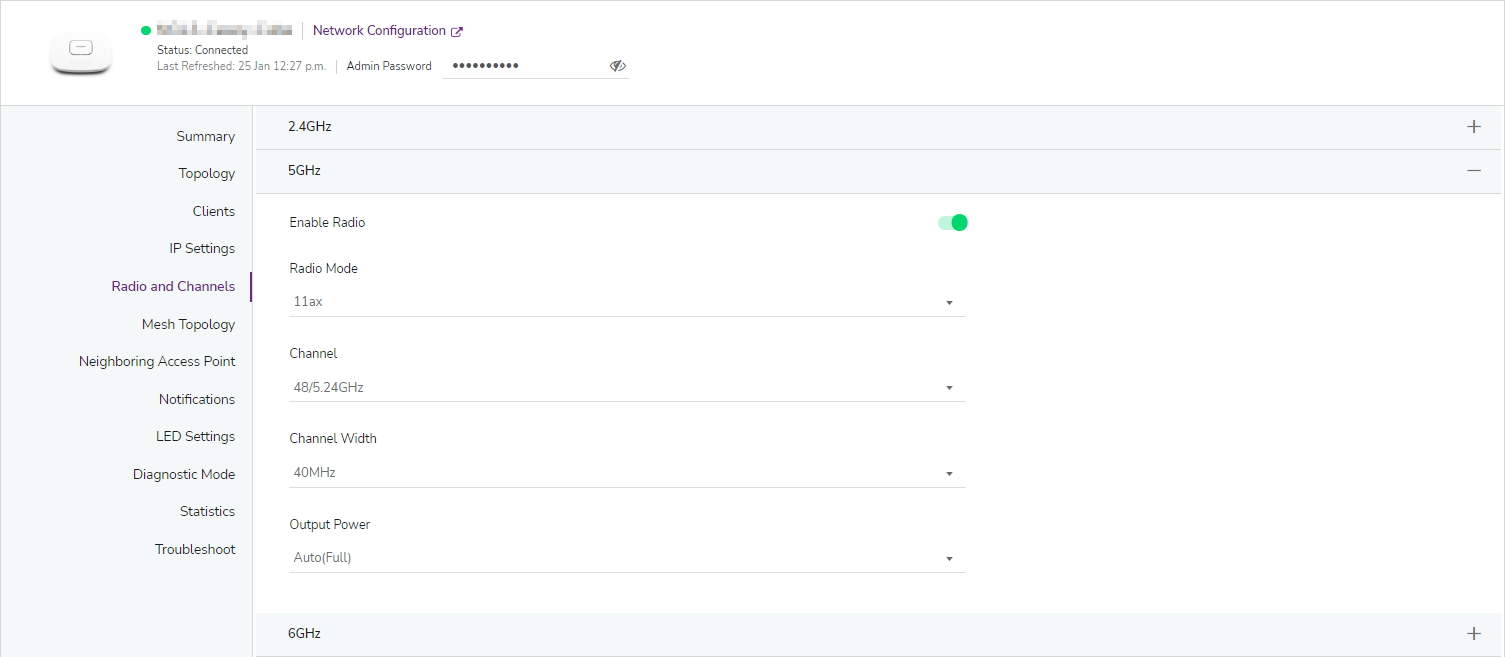Viewport: 1505px width, 657px height.
Task: Disable the Enable Radio toggle
Action: coord(953,223)
